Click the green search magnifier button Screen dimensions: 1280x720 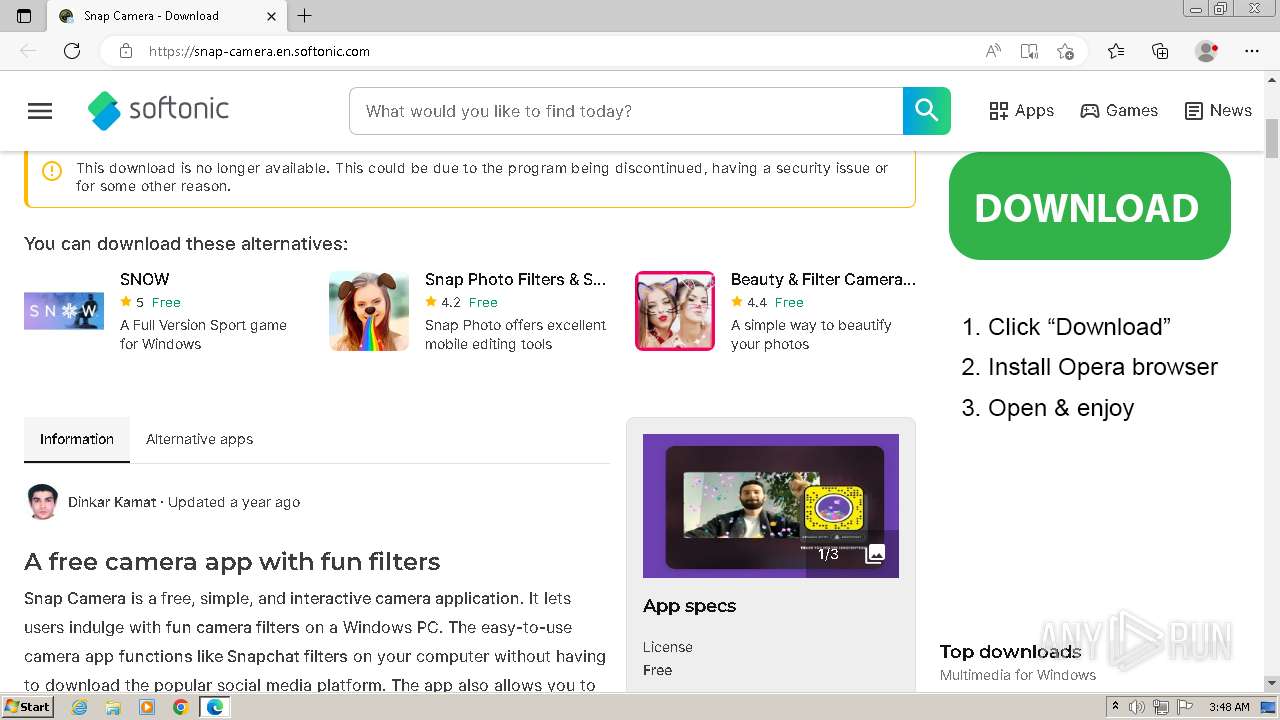coord(927,111)
